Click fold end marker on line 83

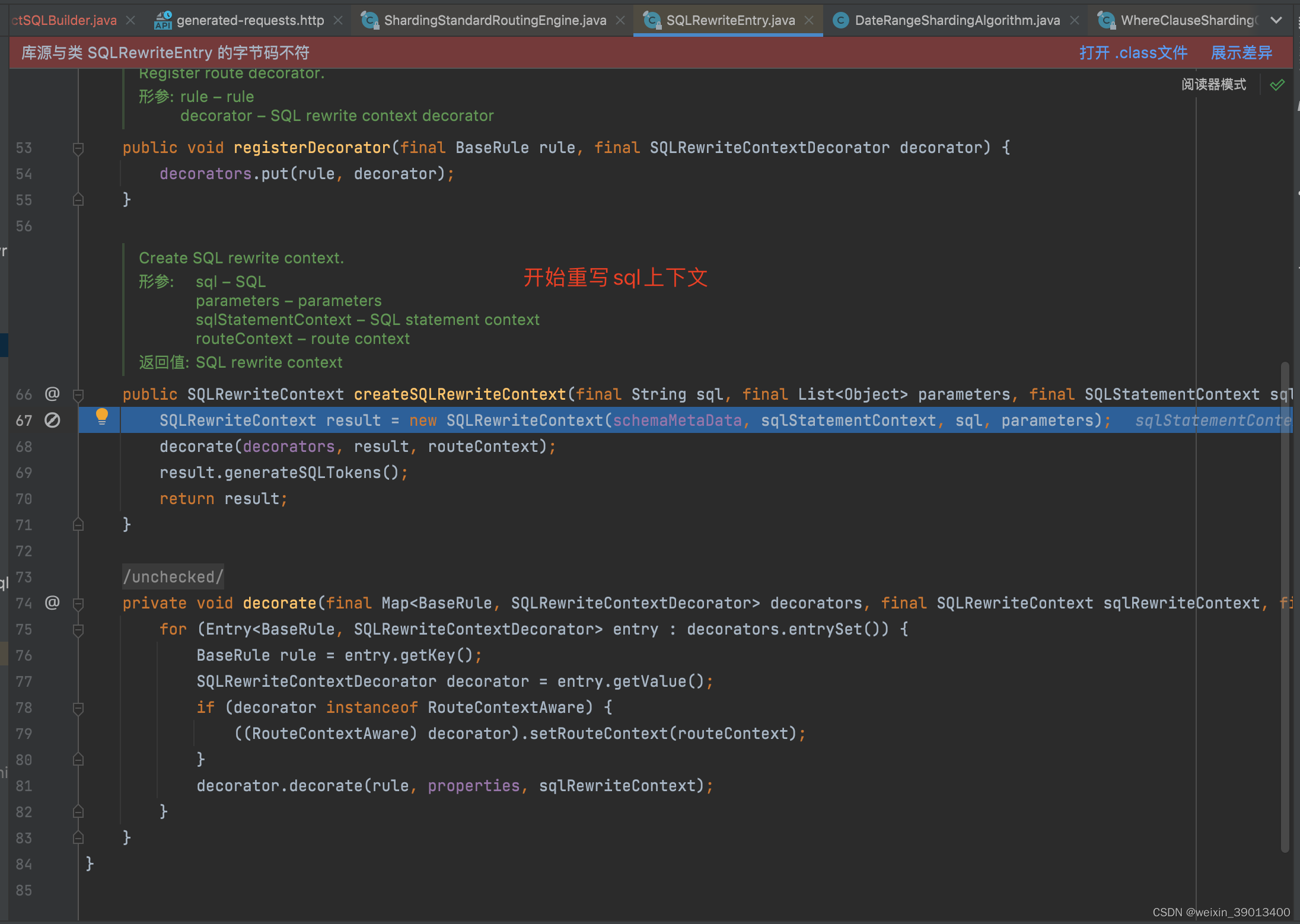pos(78,838)
